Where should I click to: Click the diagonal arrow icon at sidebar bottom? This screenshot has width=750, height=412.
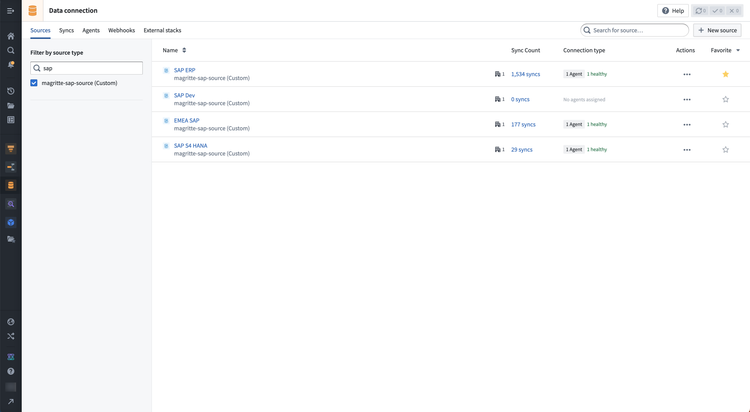coord(11,401)
